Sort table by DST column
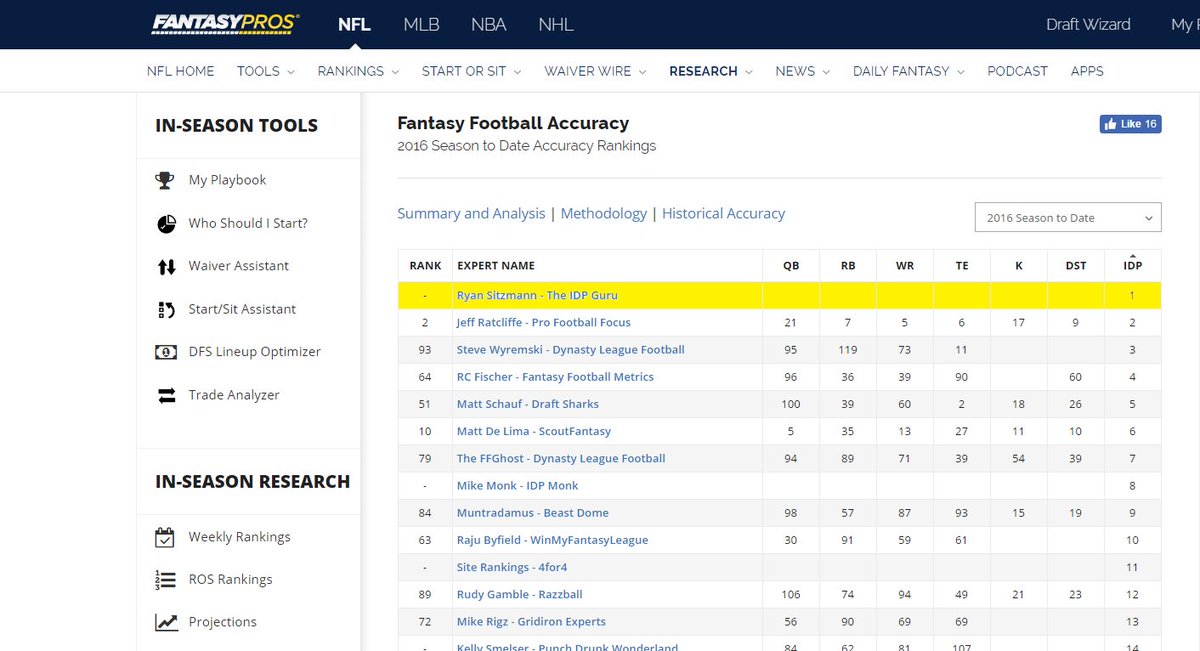Image resolution: width=1200 pixels, height=651 pixels. pyautogui.click(x=1076, y=266)
